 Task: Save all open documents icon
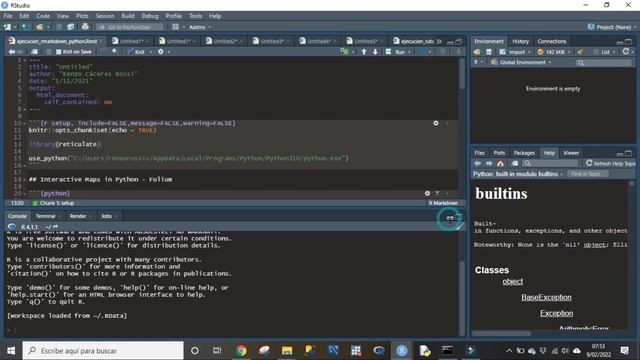[x=71, y=27]
